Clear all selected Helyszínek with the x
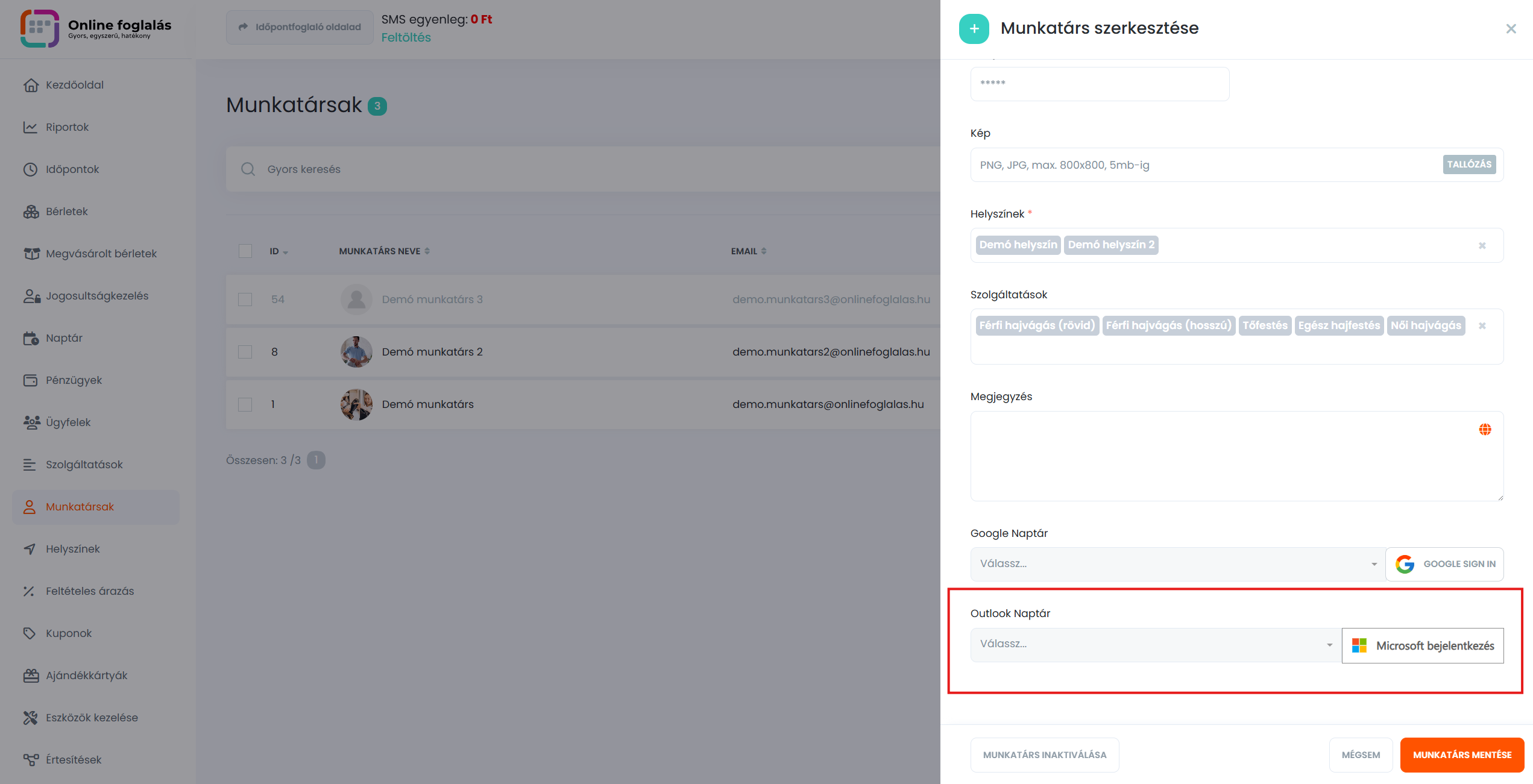This screenshot has height=784, width=1533. 1482,245
